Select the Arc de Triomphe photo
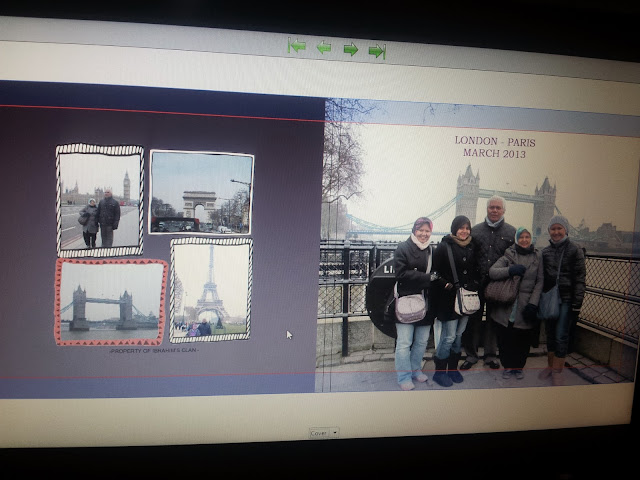Screen dimensions: 640x480 point(202,192)
